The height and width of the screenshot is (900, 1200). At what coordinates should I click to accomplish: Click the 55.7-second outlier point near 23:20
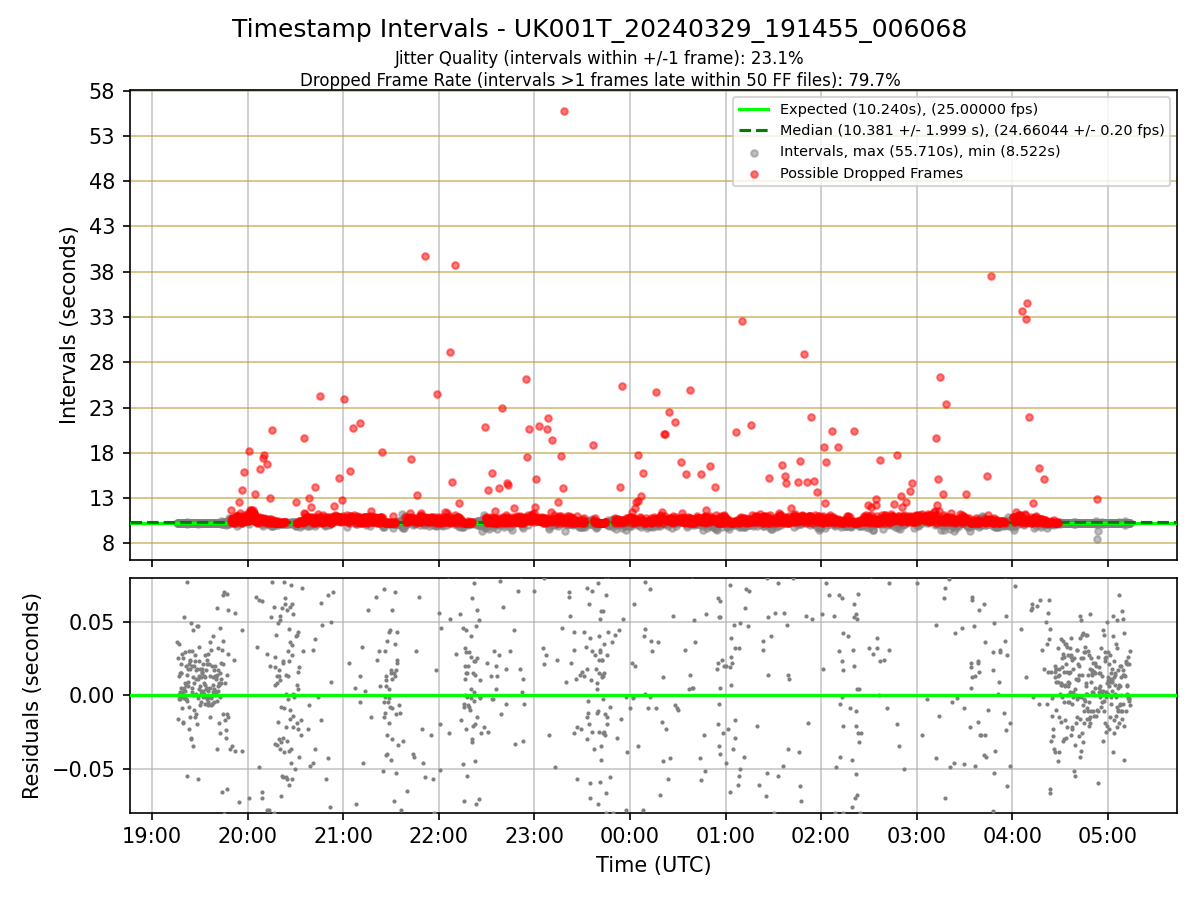564,111
